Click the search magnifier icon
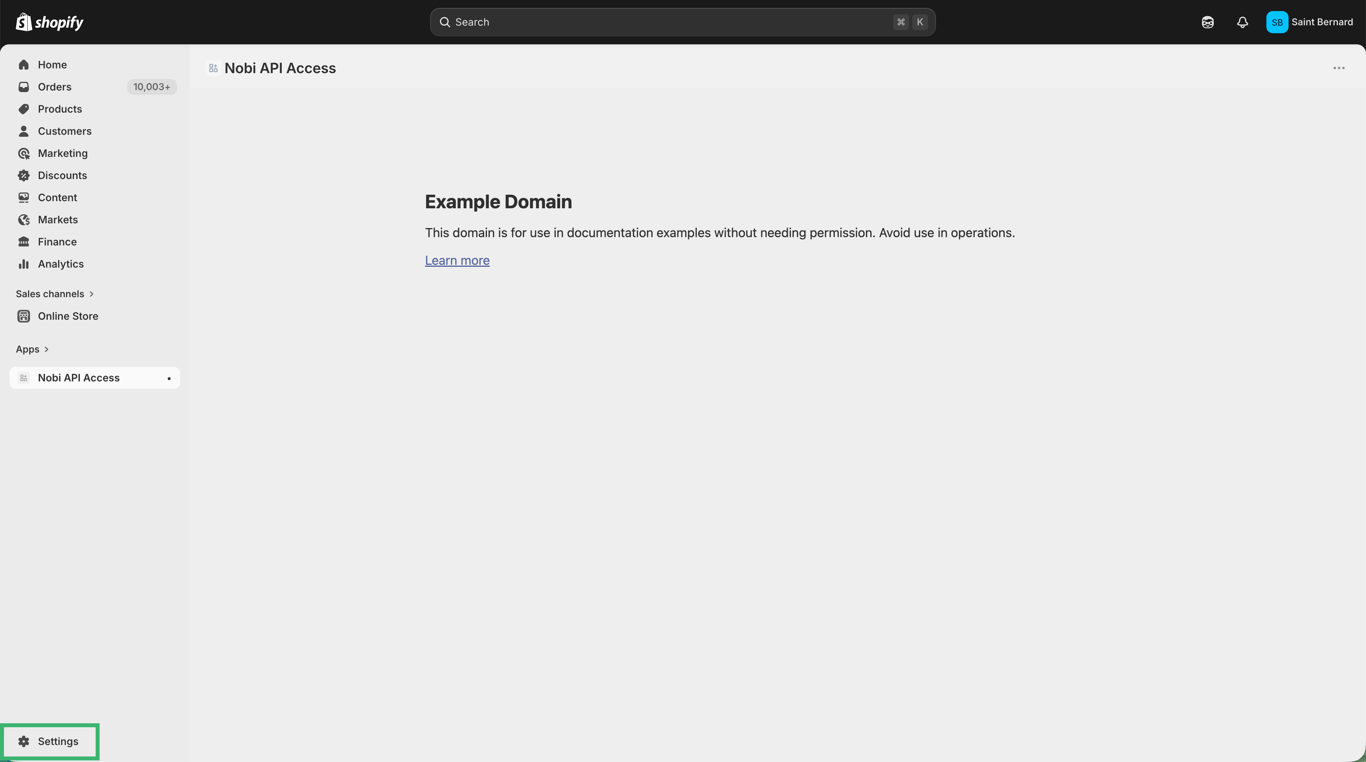Viewport: 1366px width, 762px height. [445, 22]
